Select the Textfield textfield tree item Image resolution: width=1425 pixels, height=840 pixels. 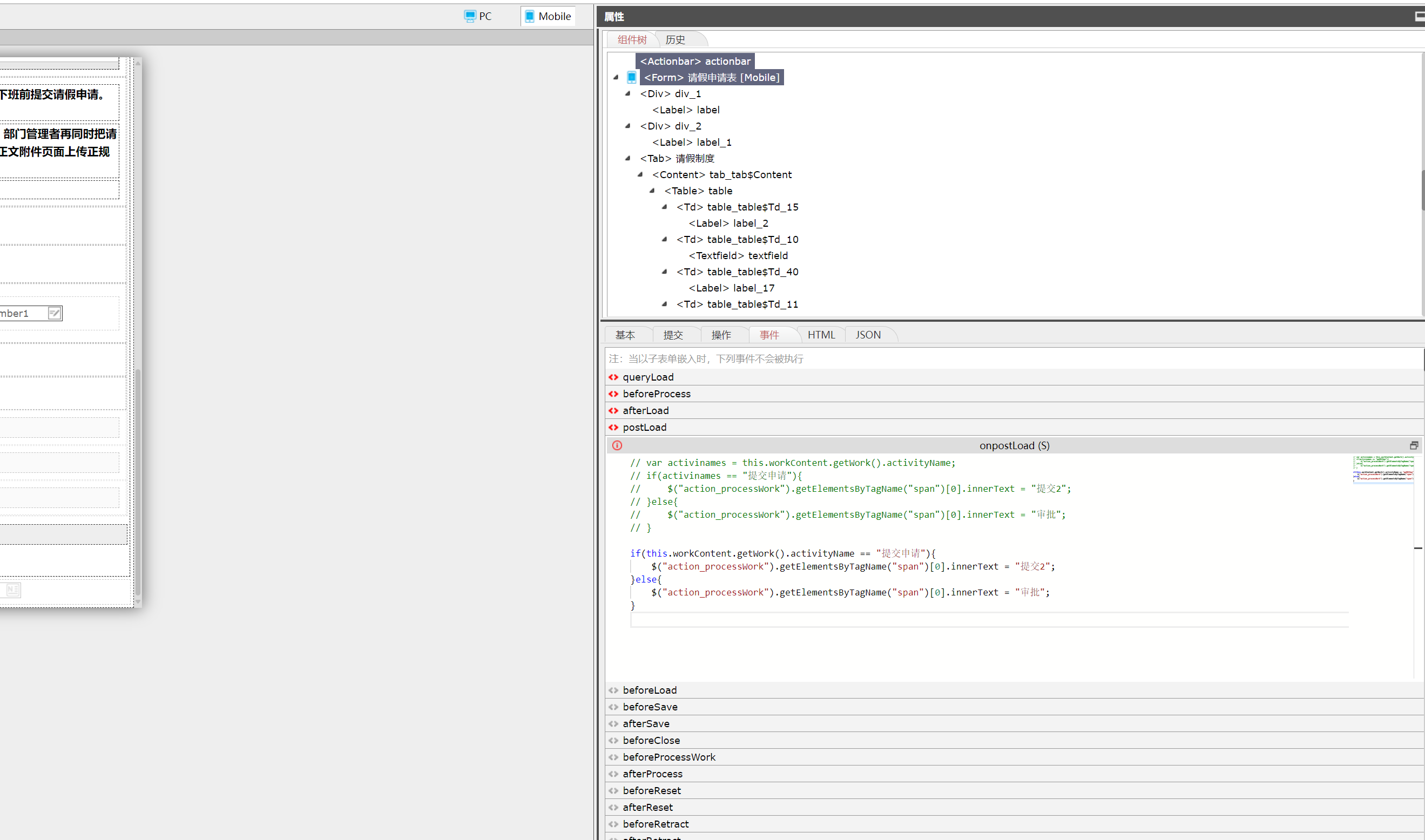738,256
